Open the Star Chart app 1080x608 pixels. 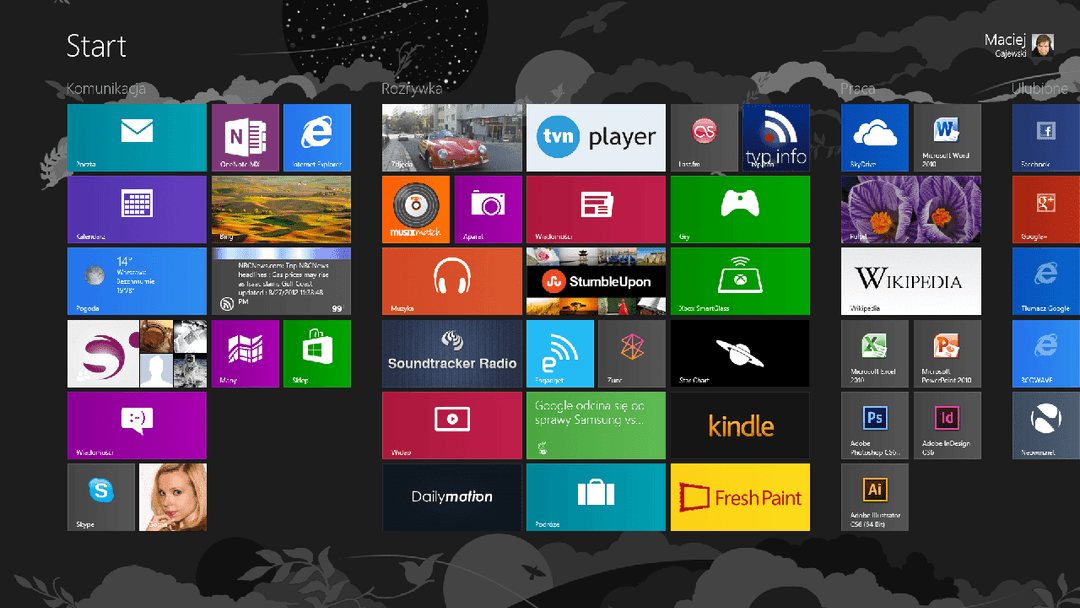point(740,353)
